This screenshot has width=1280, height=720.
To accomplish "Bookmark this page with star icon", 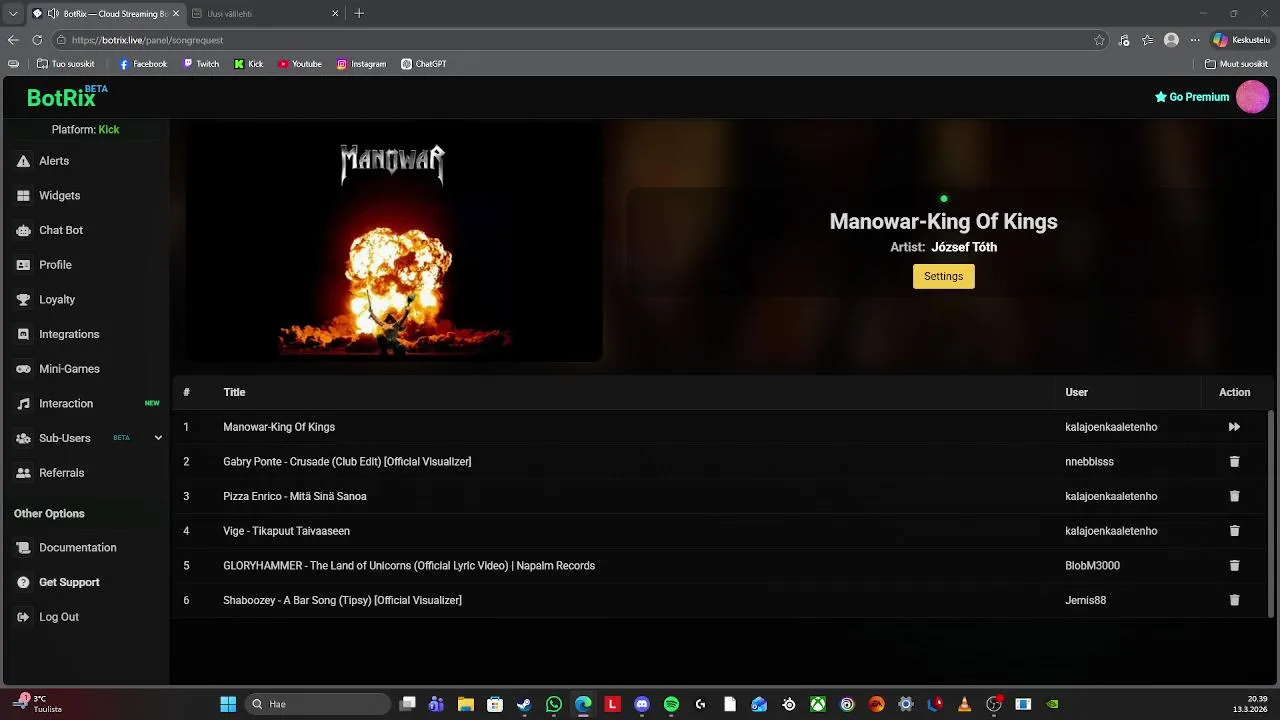I will point(1099,40).
